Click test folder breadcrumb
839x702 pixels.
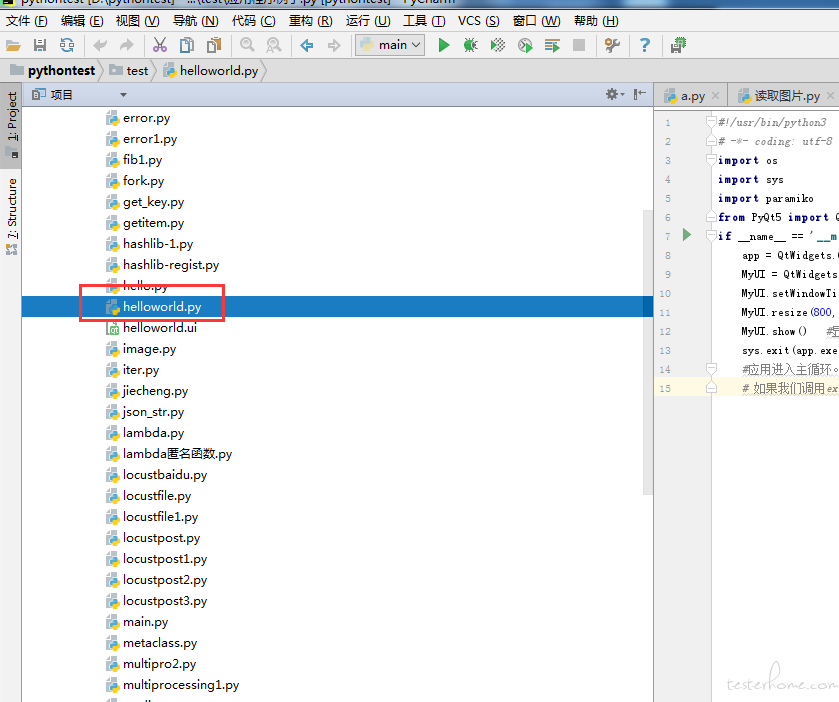[129, 71]
